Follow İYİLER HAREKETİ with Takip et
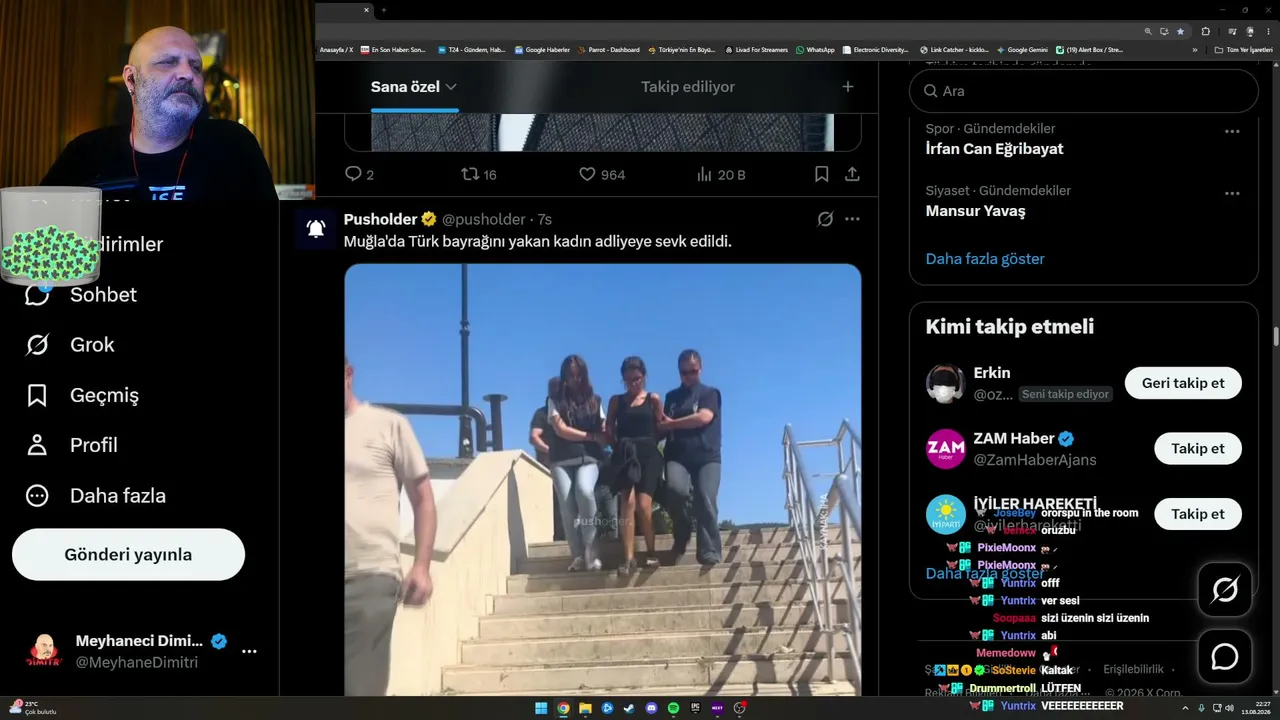The image size is (1280, 720). click(1198, 514)
